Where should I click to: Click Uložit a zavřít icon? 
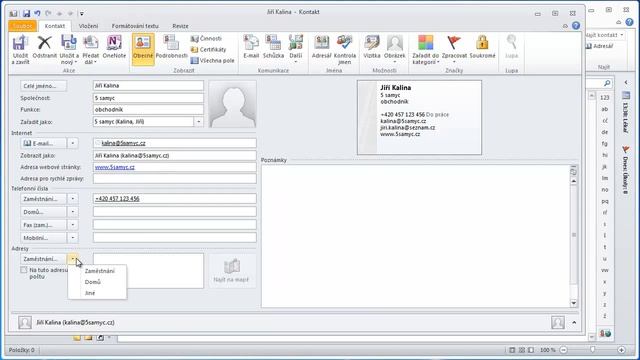tap(20, 49)
